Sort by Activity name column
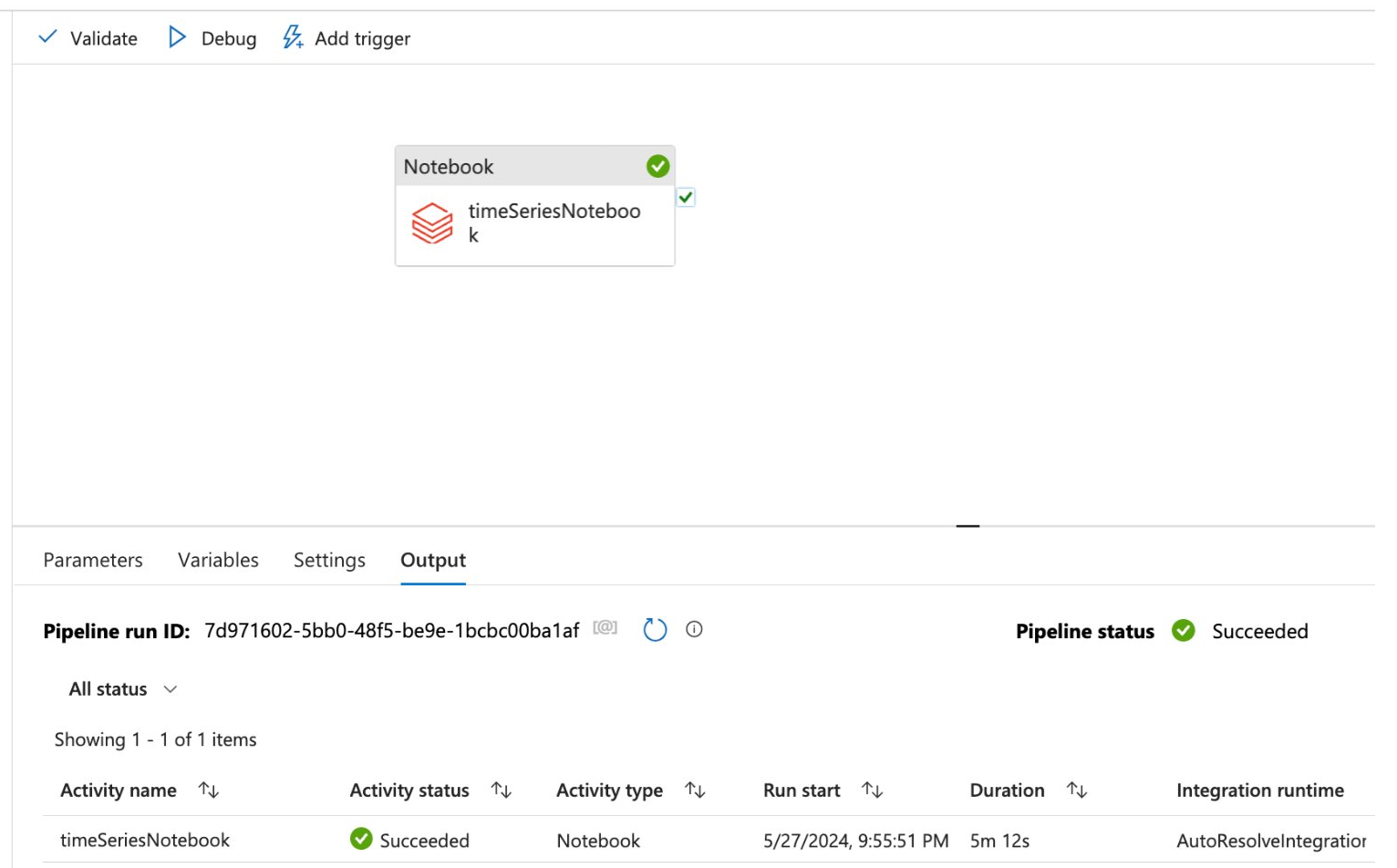Image resolution: width=1397 pixels, height=868 pixels. tap(209, 790)
